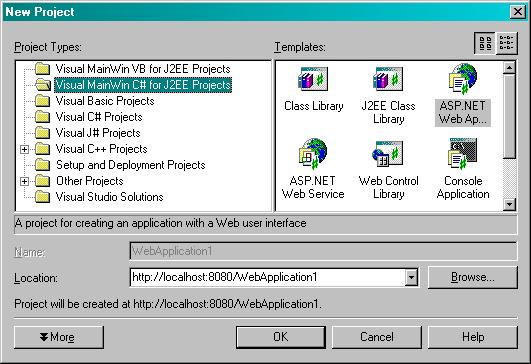Select Visual MainWin C# for J2EE Projects
The image size is (531, 364).
pyautogui.click(x=143, y=85)
